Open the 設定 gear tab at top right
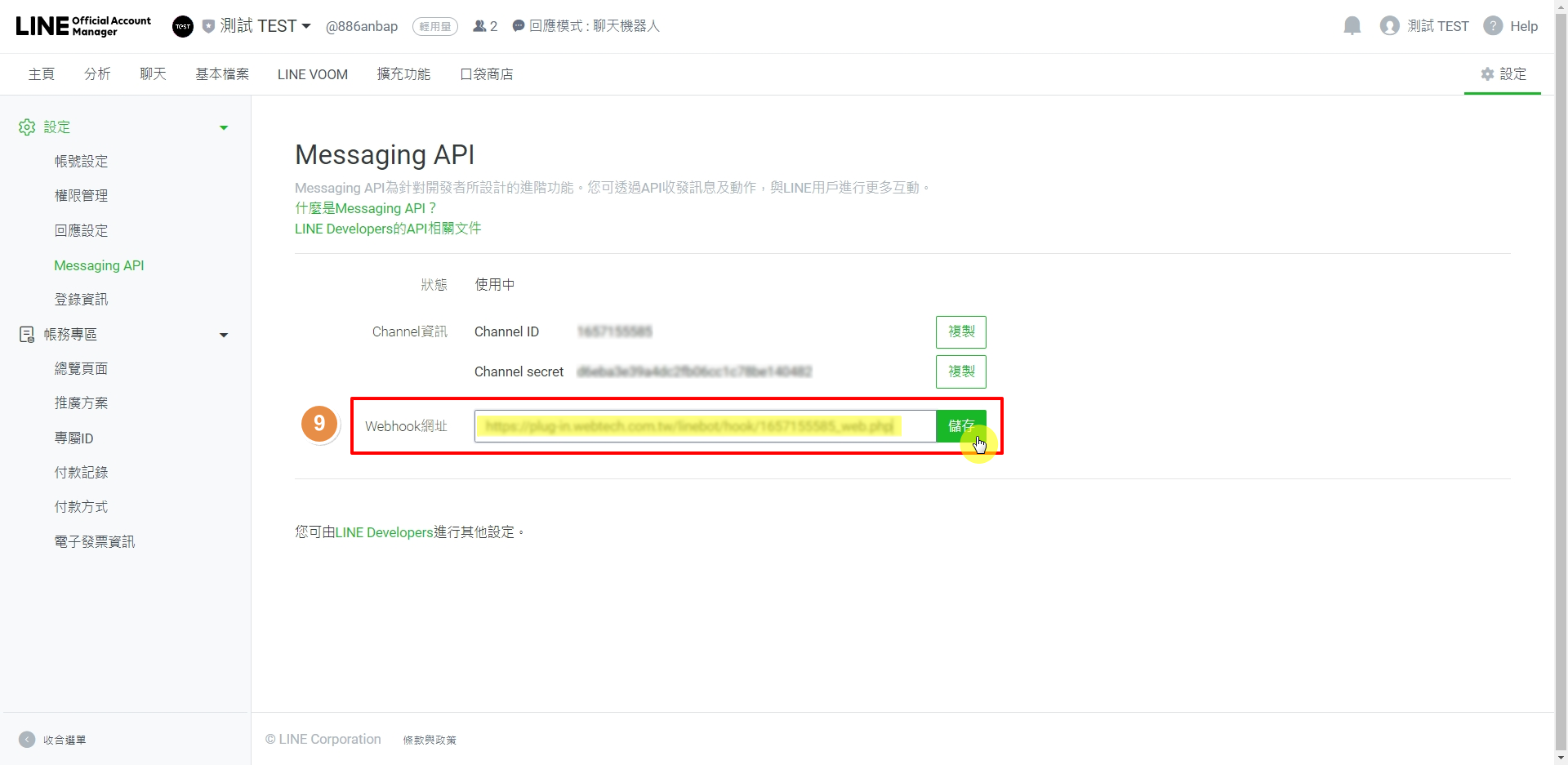Screen dimensions: 1568x765 [x=1503, y=74]
